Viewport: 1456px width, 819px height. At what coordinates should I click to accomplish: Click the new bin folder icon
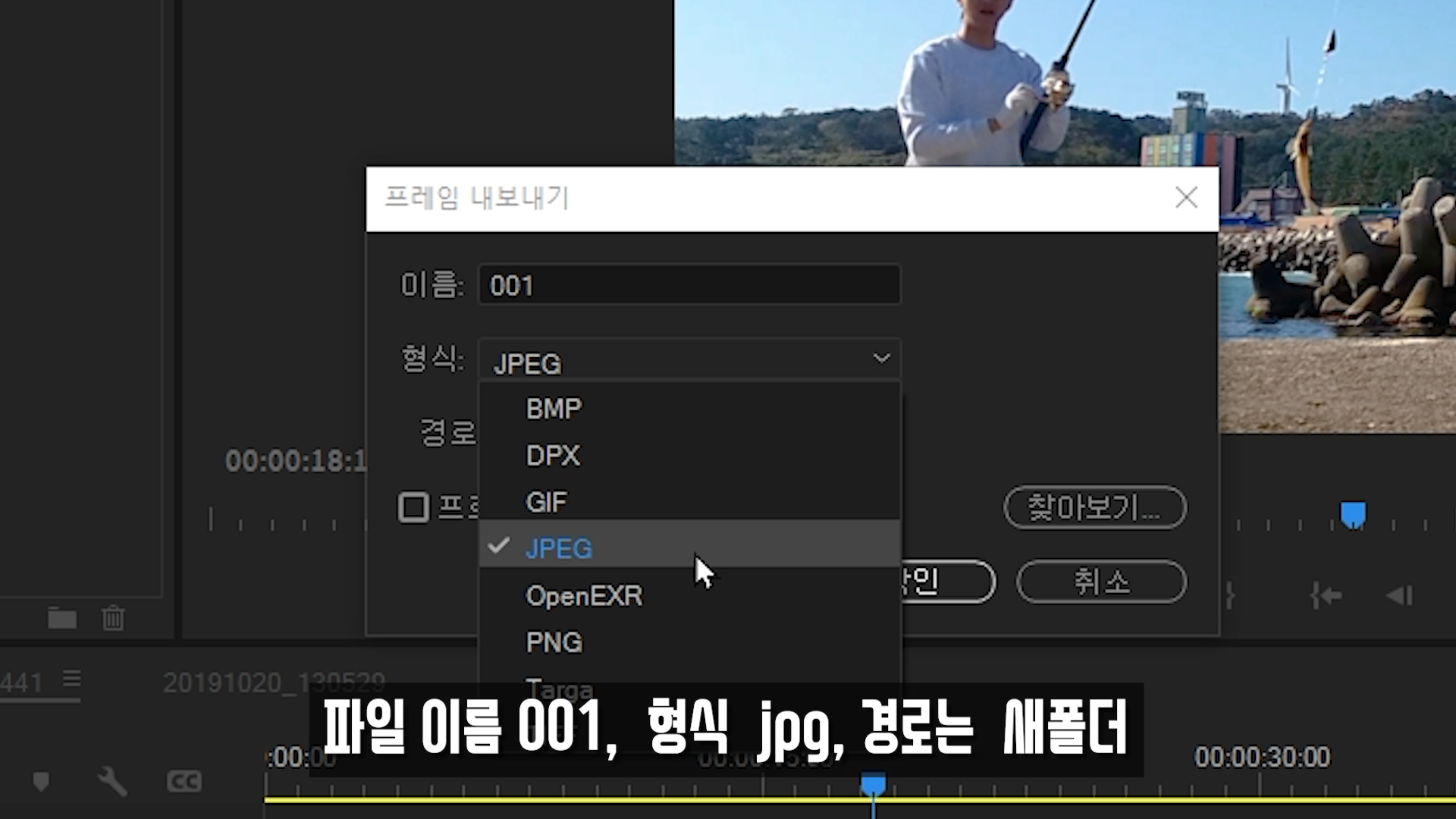pyautogui.click(x=61, y=619)
